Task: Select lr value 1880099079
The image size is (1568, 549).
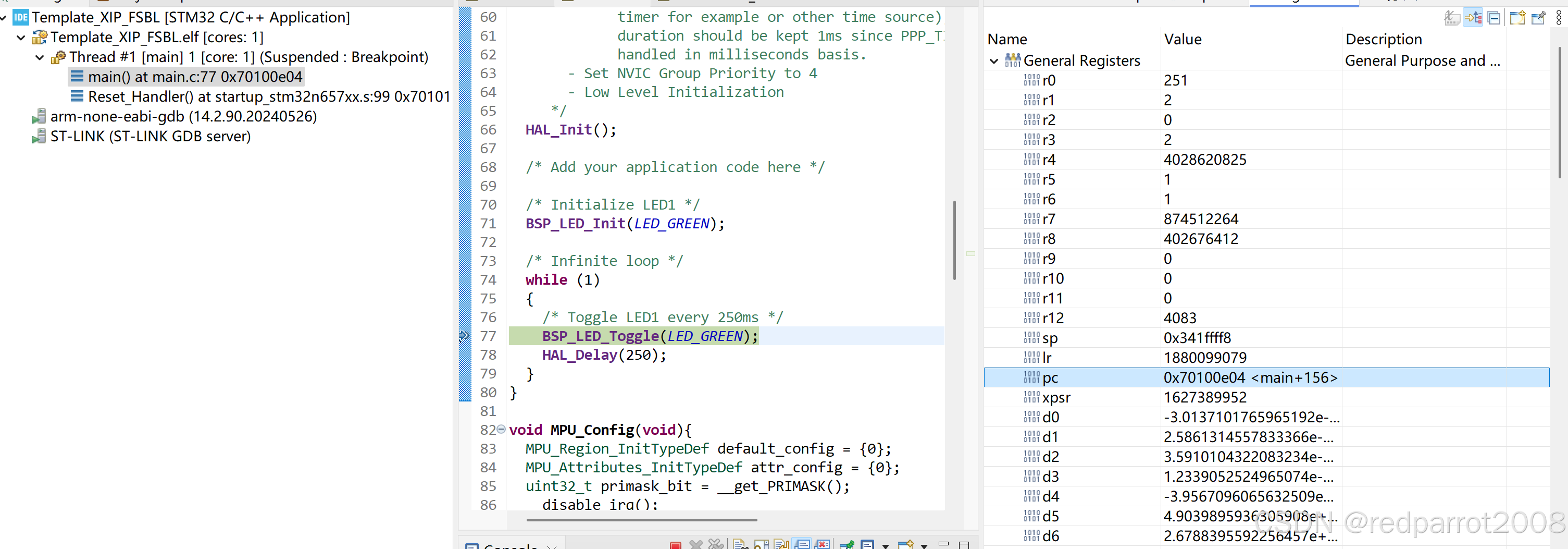Action: (1204, 358)
